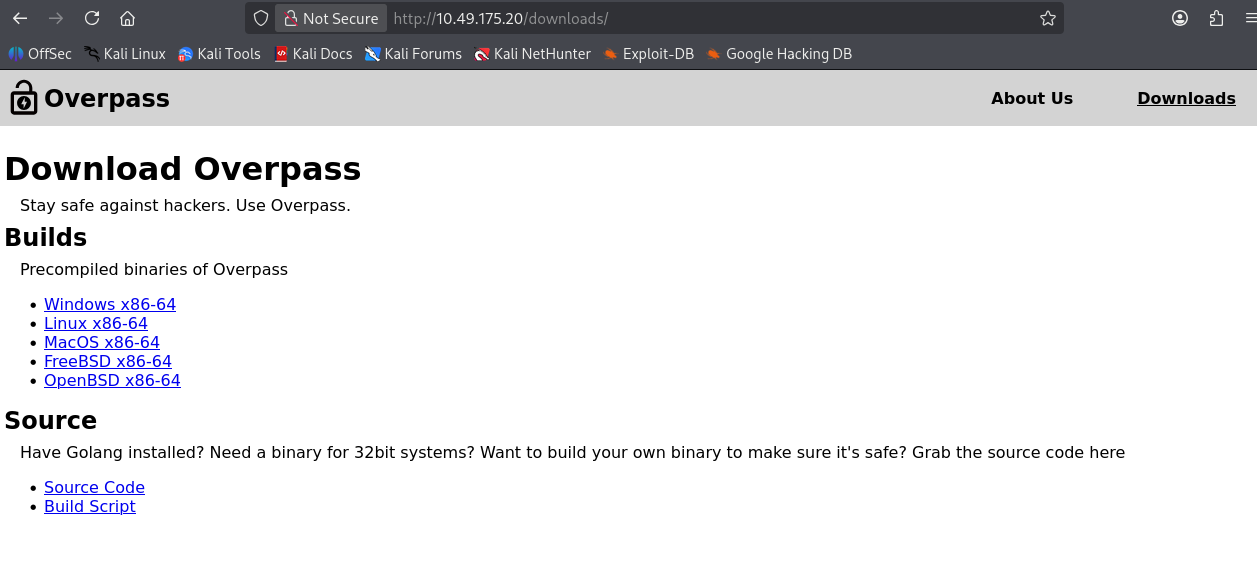Click the Overpass site title
Viewport: 1257px width, 562px height.
tap(107, 98)
